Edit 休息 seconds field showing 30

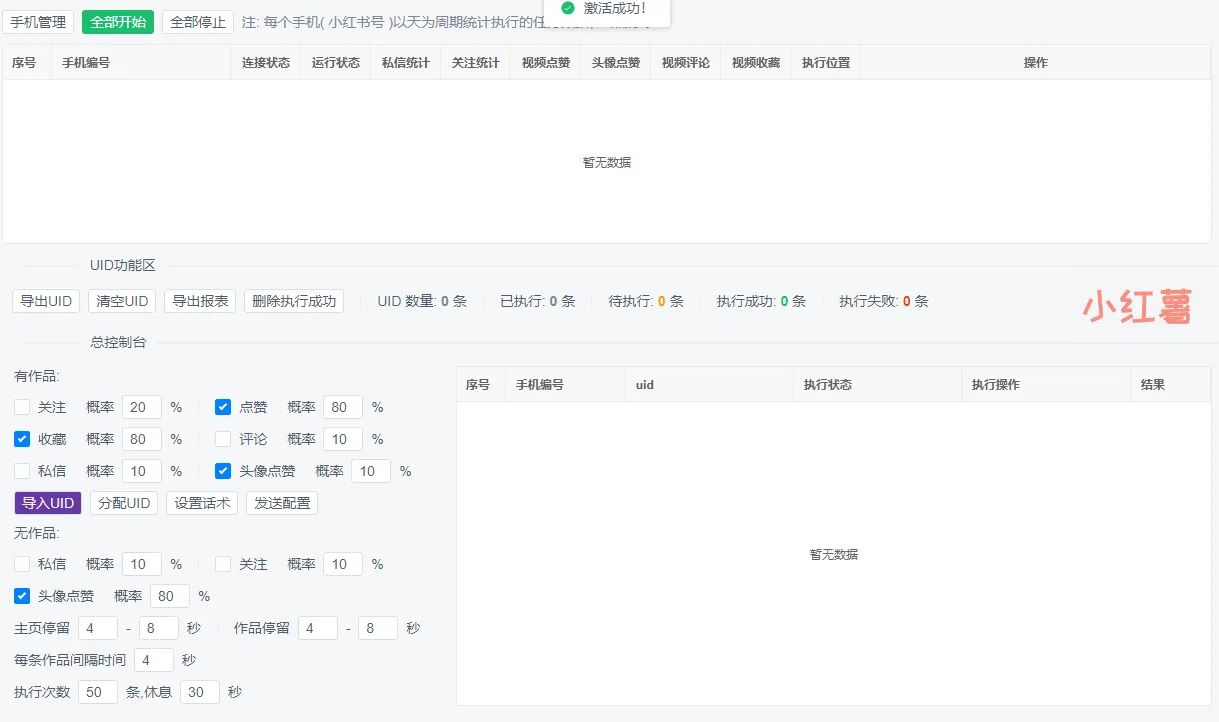pyautogui.click(x=200, y=692)
